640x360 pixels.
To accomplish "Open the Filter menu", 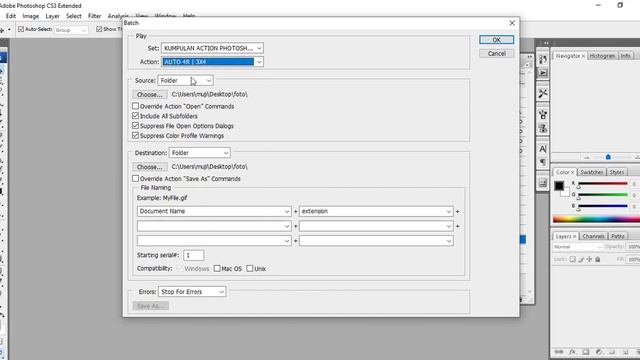I will (94, 16).
